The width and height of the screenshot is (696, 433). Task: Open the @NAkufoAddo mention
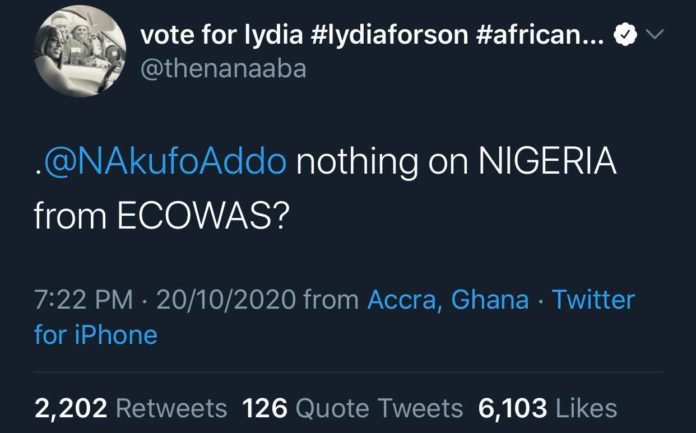[163, 162]
